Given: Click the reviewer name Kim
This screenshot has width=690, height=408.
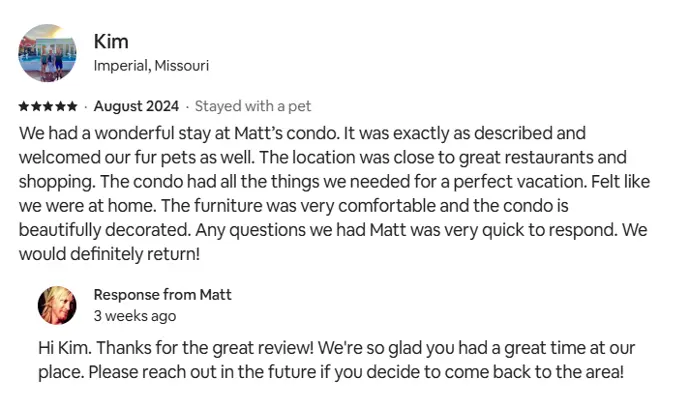Looking at the screenshot, I should tap(111, 42).
